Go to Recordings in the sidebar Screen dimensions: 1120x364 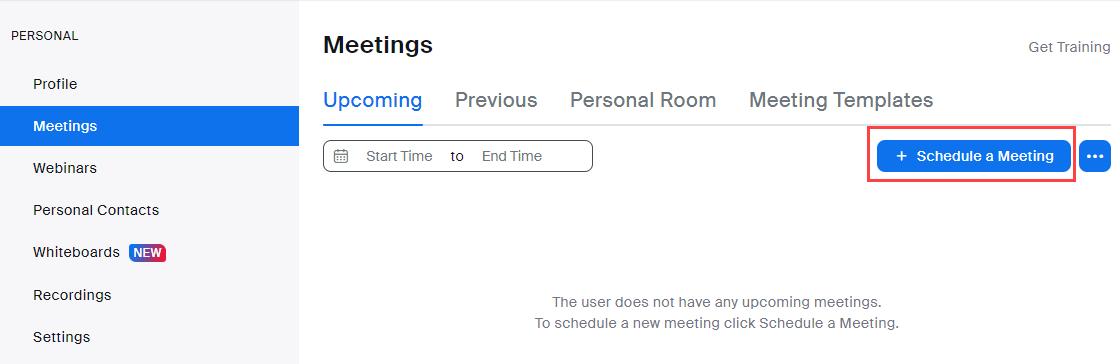72,295
